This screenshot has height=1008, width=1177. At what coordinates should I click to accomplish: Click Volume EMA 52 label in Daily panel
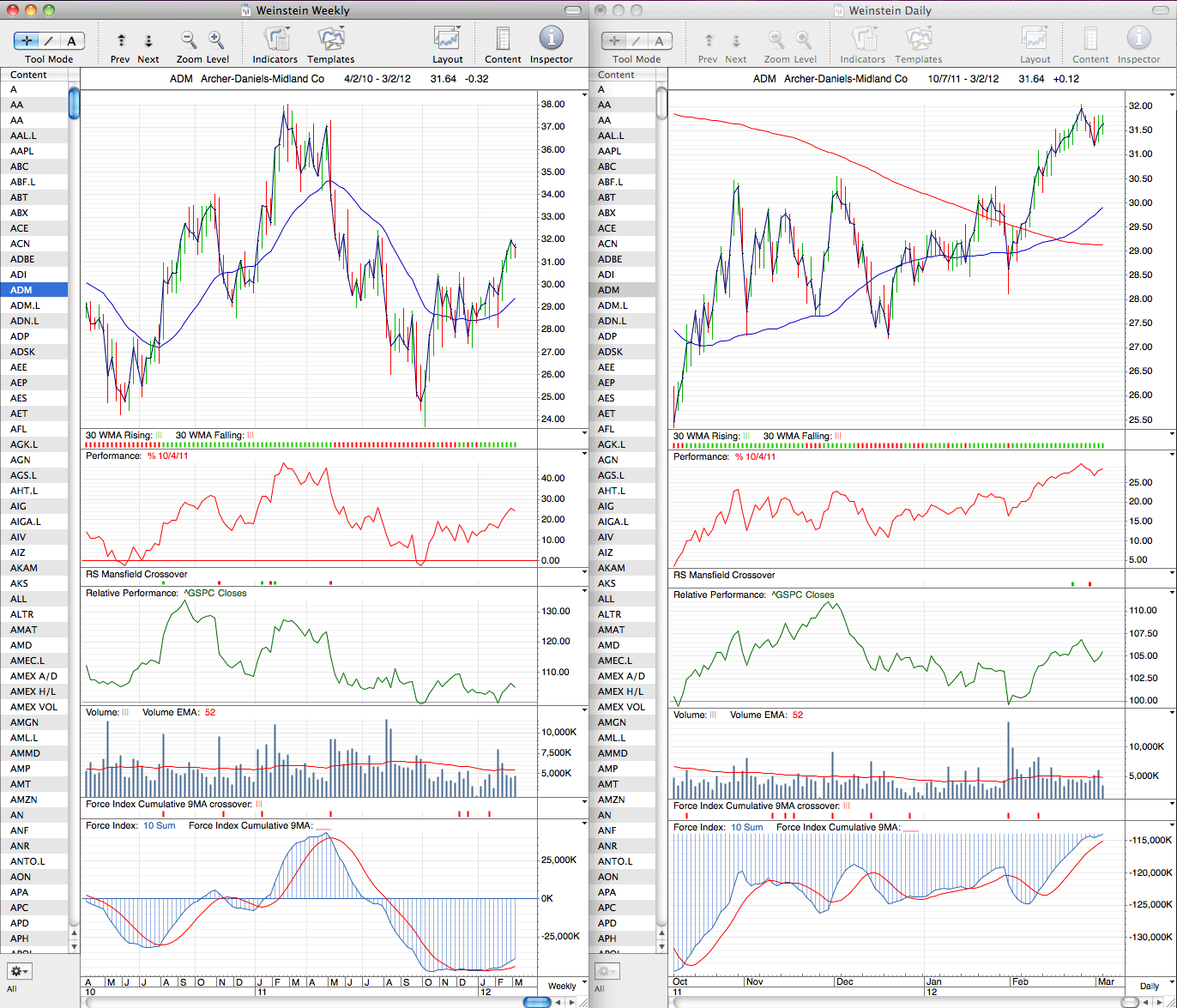coord(766,715)
